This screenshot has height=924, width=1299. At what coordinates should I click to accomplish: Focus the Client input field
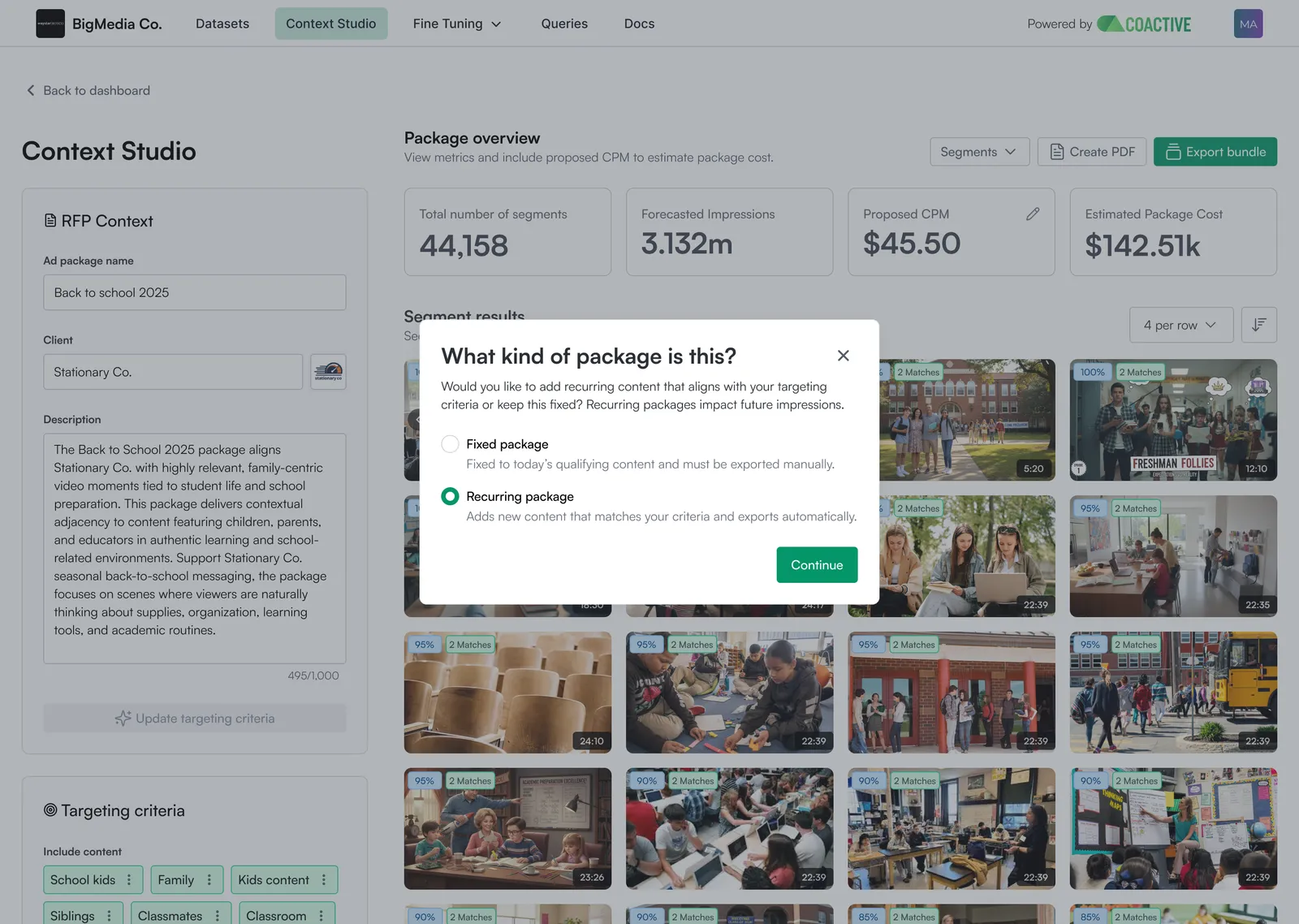click(173, 372)
